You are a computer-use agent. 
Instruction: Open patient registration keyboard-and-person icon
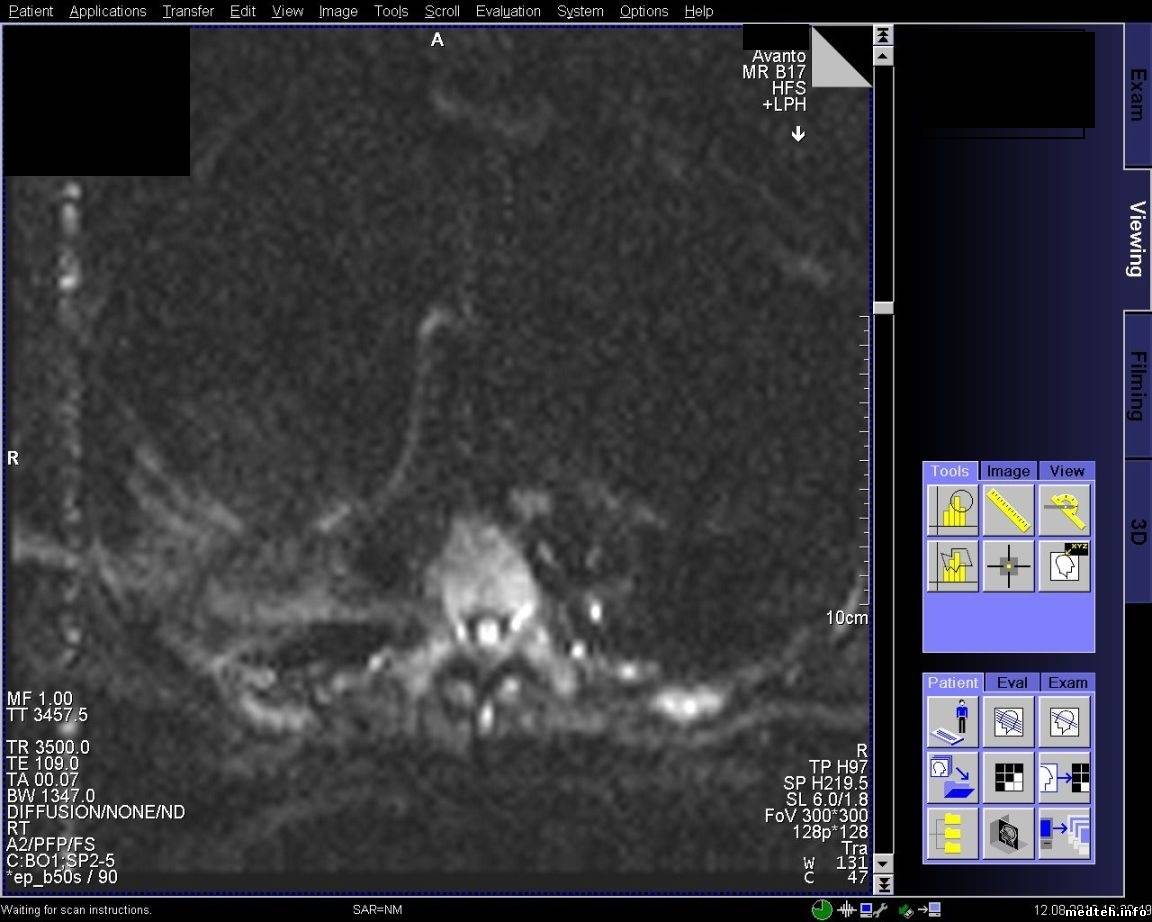point(952,722)
